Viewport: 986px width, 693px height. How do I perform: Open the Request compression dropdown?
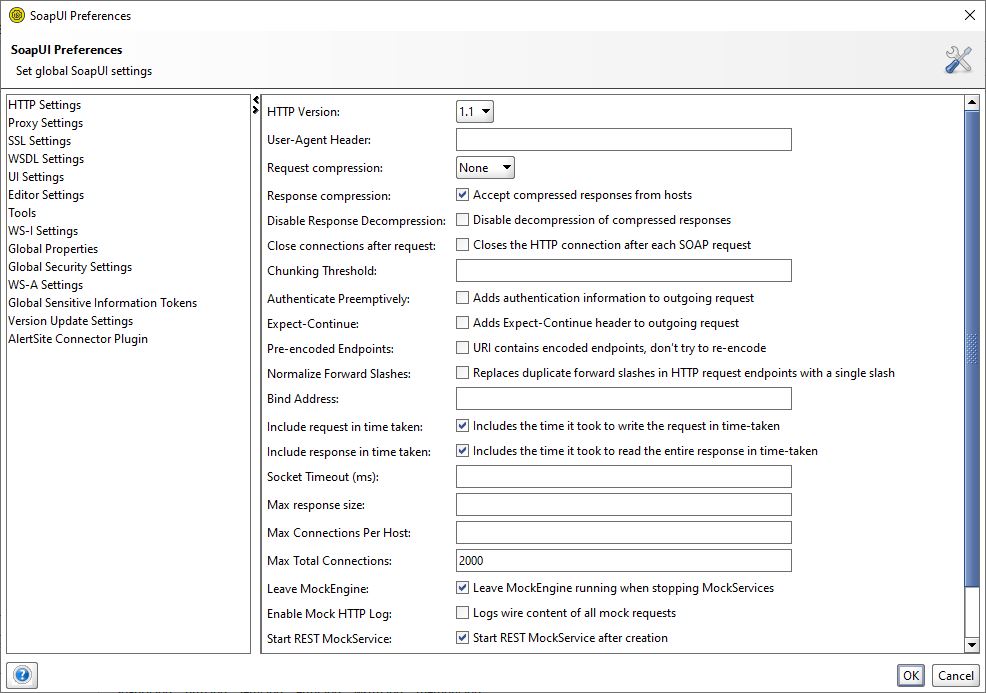485,168
